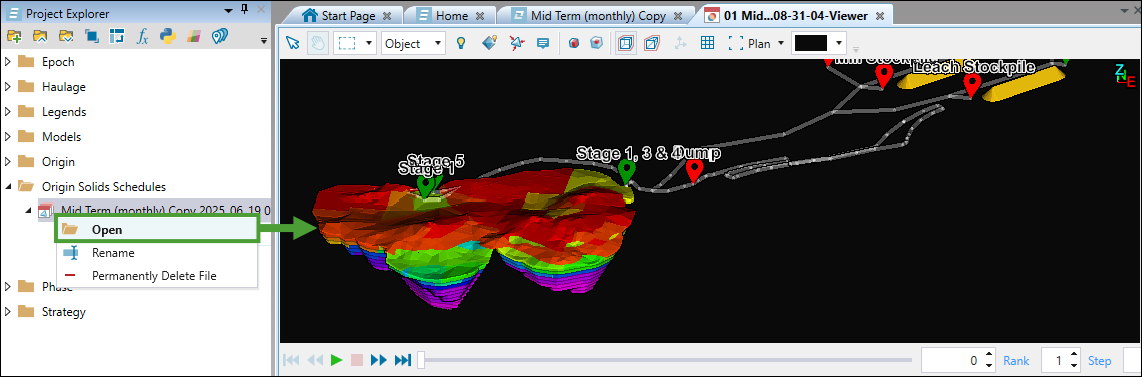Click the green play button
Screen dimensions: 1142x377
pyautogui.click(x=336, y=360)
